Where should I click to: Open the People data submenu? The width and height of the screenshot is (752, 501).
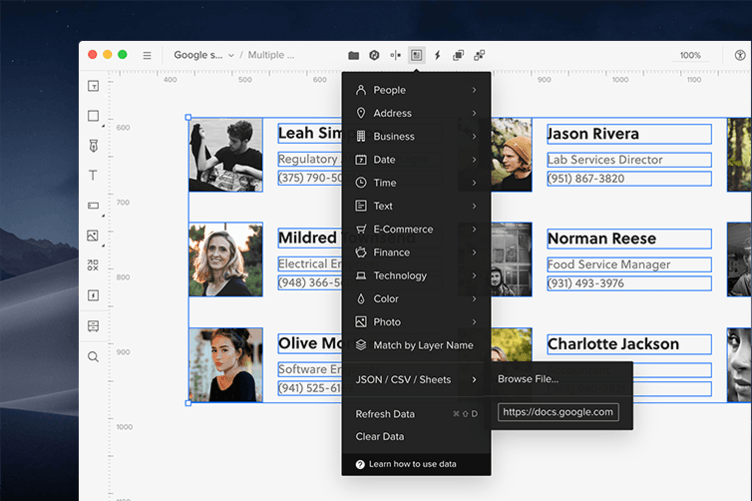[416, 90]
